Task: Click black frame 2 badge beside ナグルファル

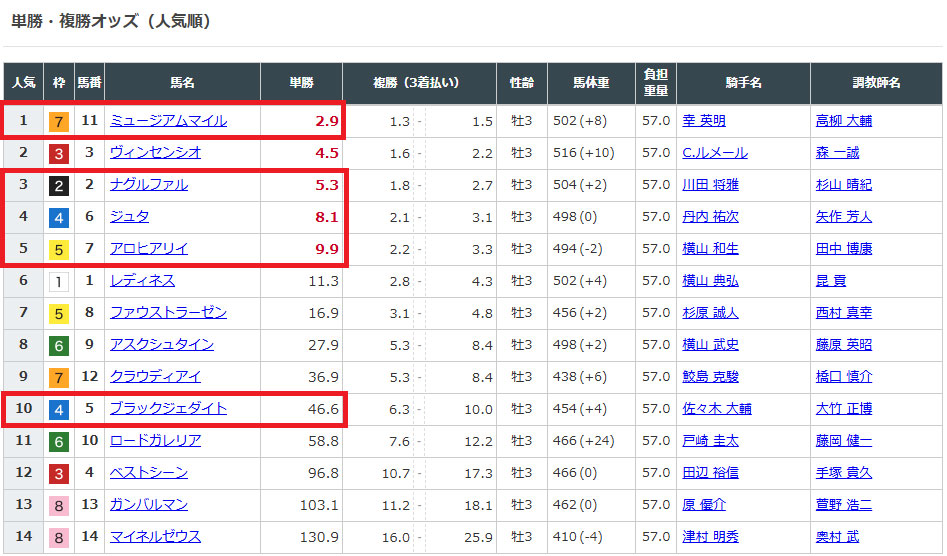Action: (x=59, y=185)
